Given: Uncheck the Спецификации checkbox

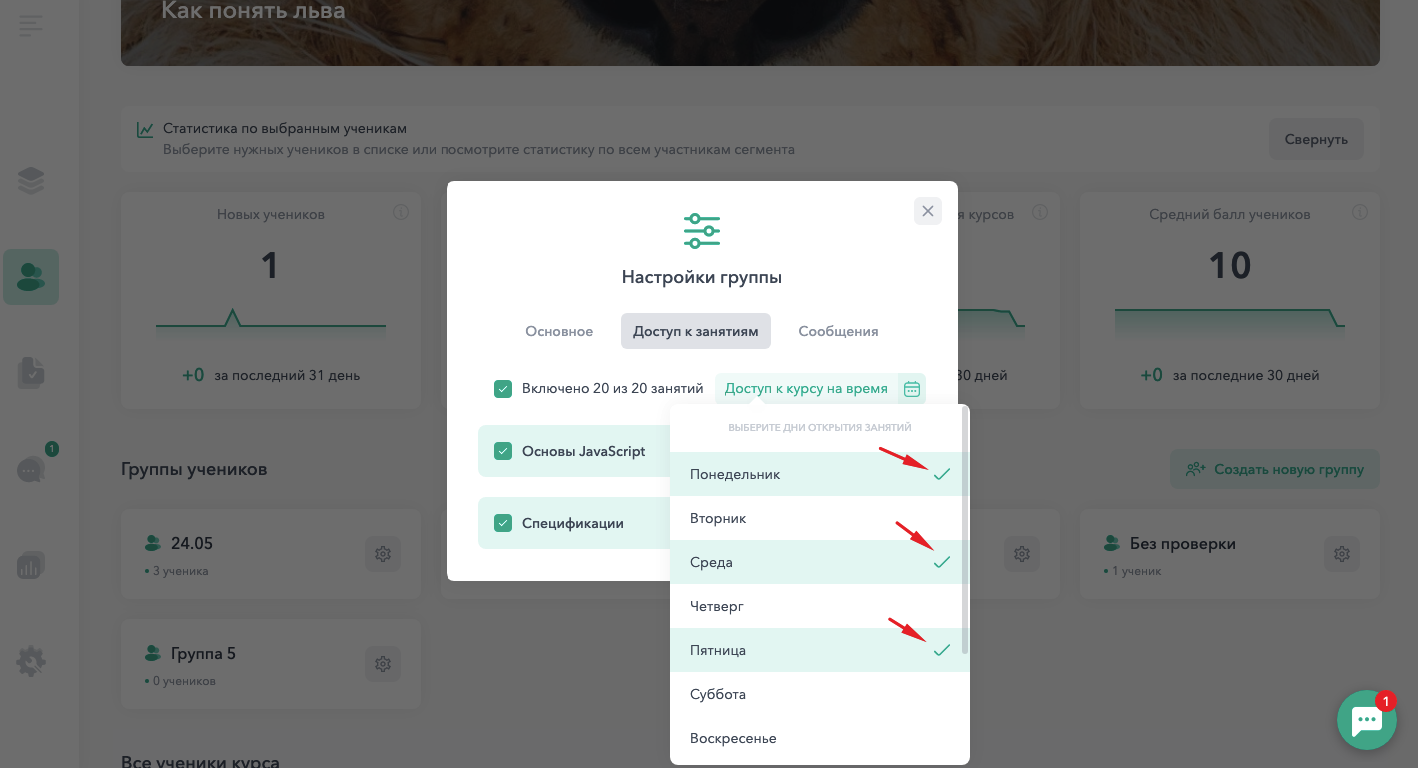Looking at the screenshot, I should click(x=503, y=523).
